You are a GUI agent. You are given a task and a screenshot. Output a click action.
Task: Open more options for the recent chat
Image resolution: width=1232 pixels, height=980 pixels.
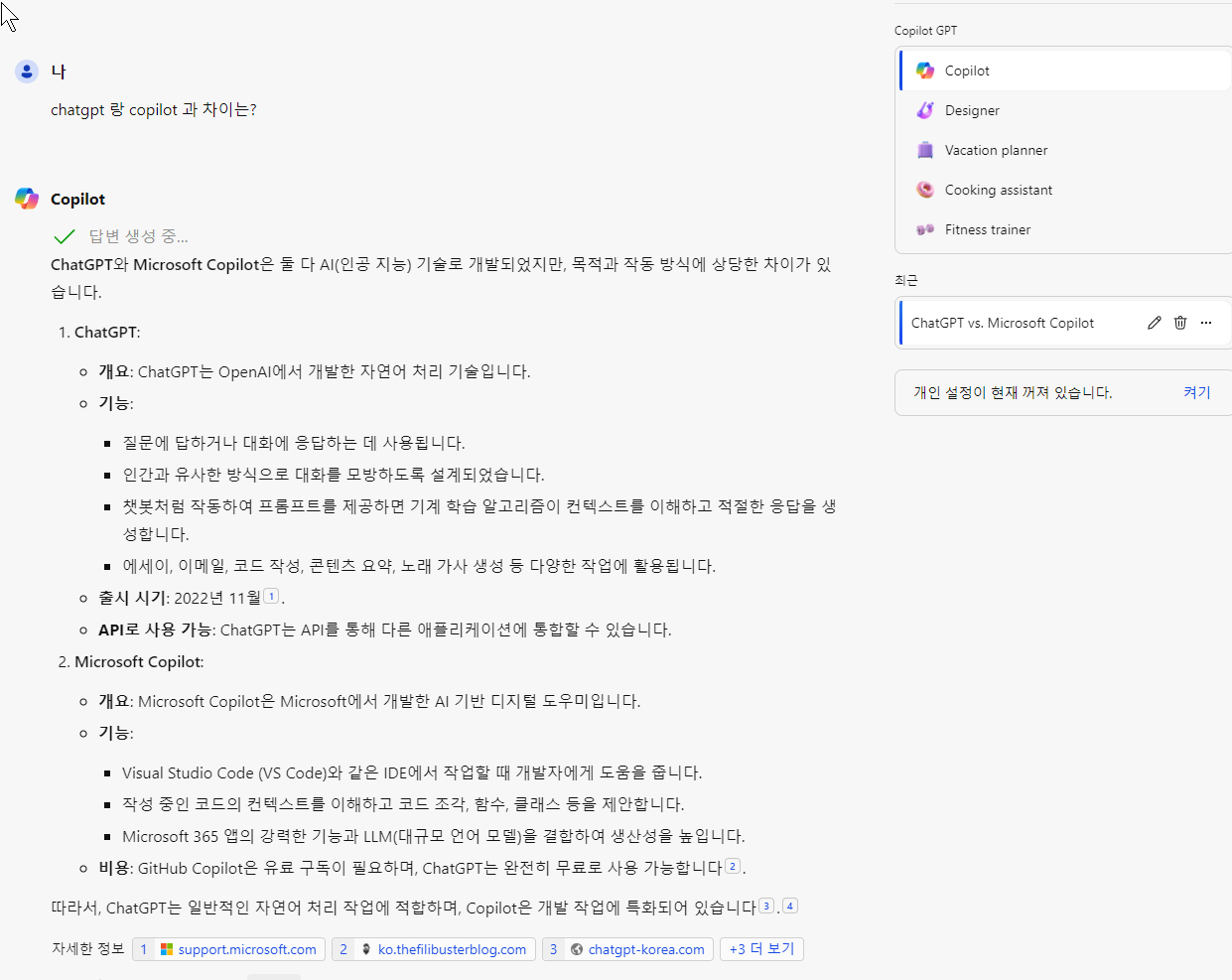pos(1206,323)
